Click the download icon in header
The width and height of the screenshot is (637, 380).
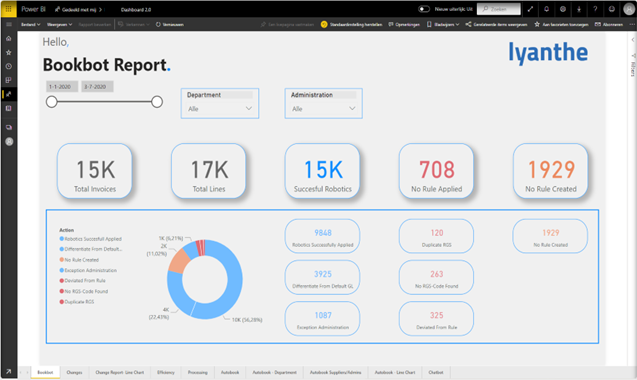pos(579,9)
